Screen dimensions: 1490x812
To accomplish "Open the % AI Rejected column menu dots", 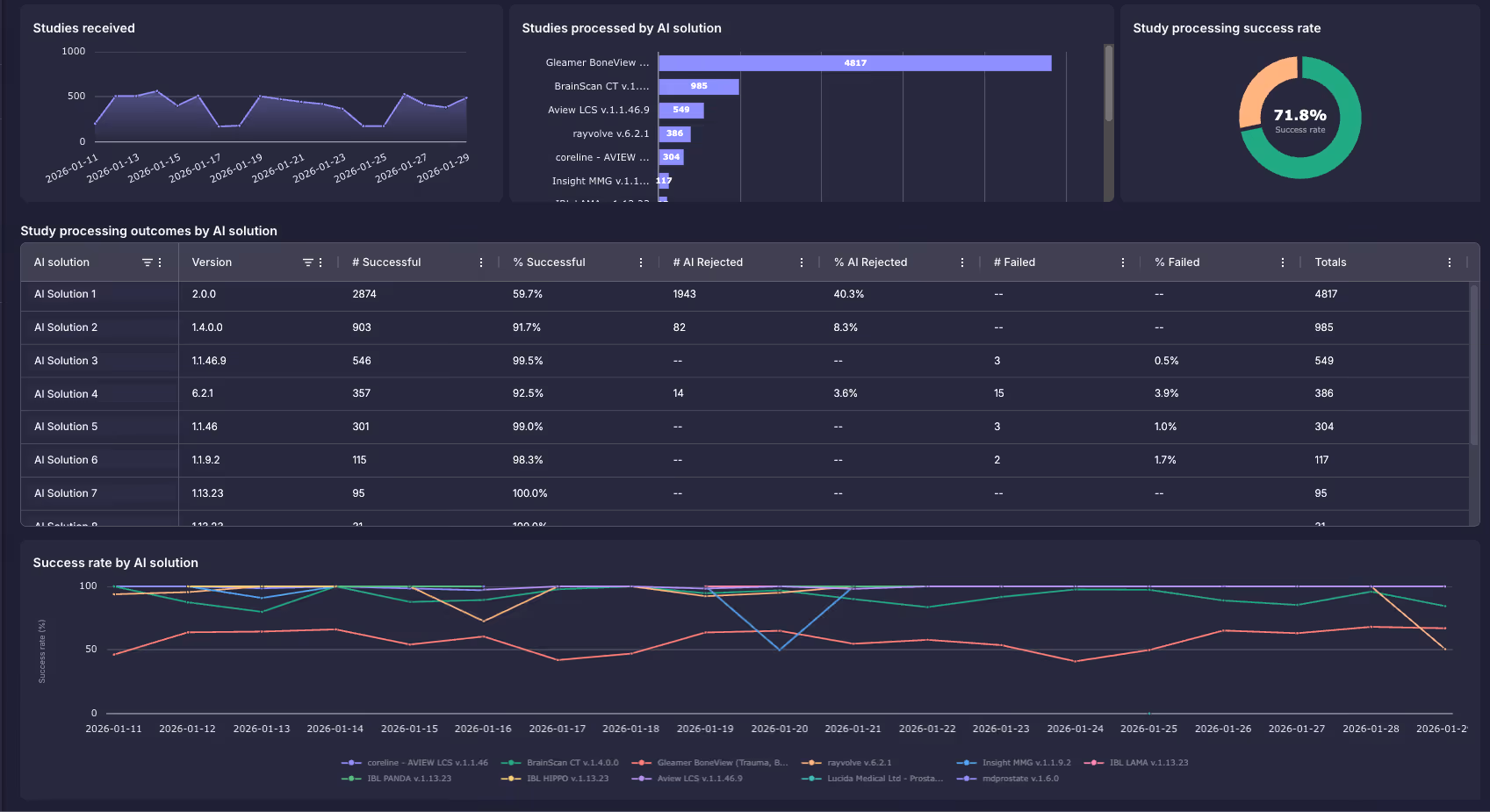I will 962,262.
